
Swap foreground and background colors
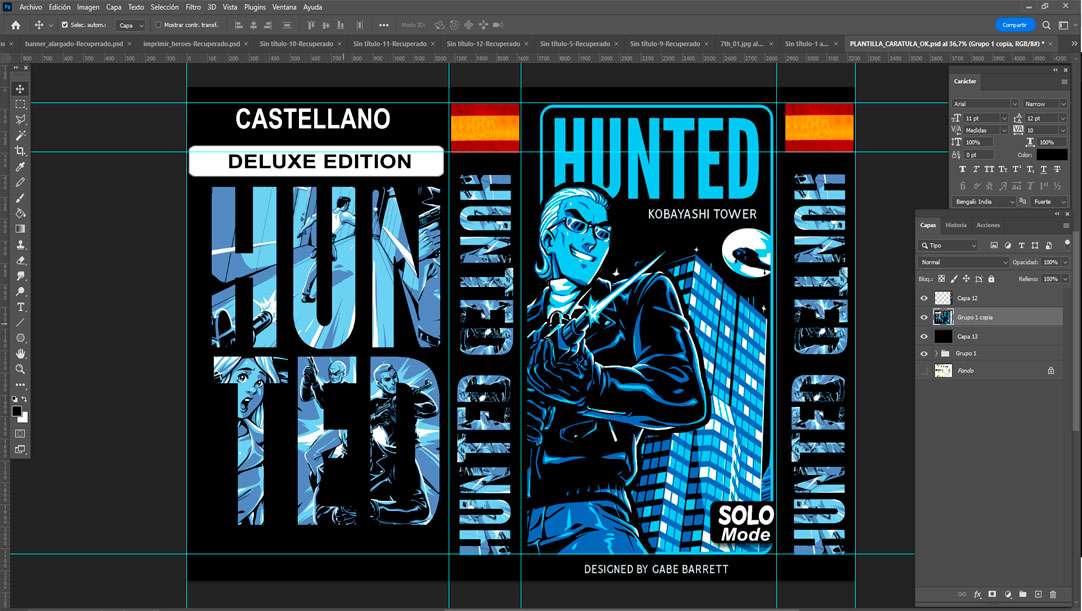25,399
